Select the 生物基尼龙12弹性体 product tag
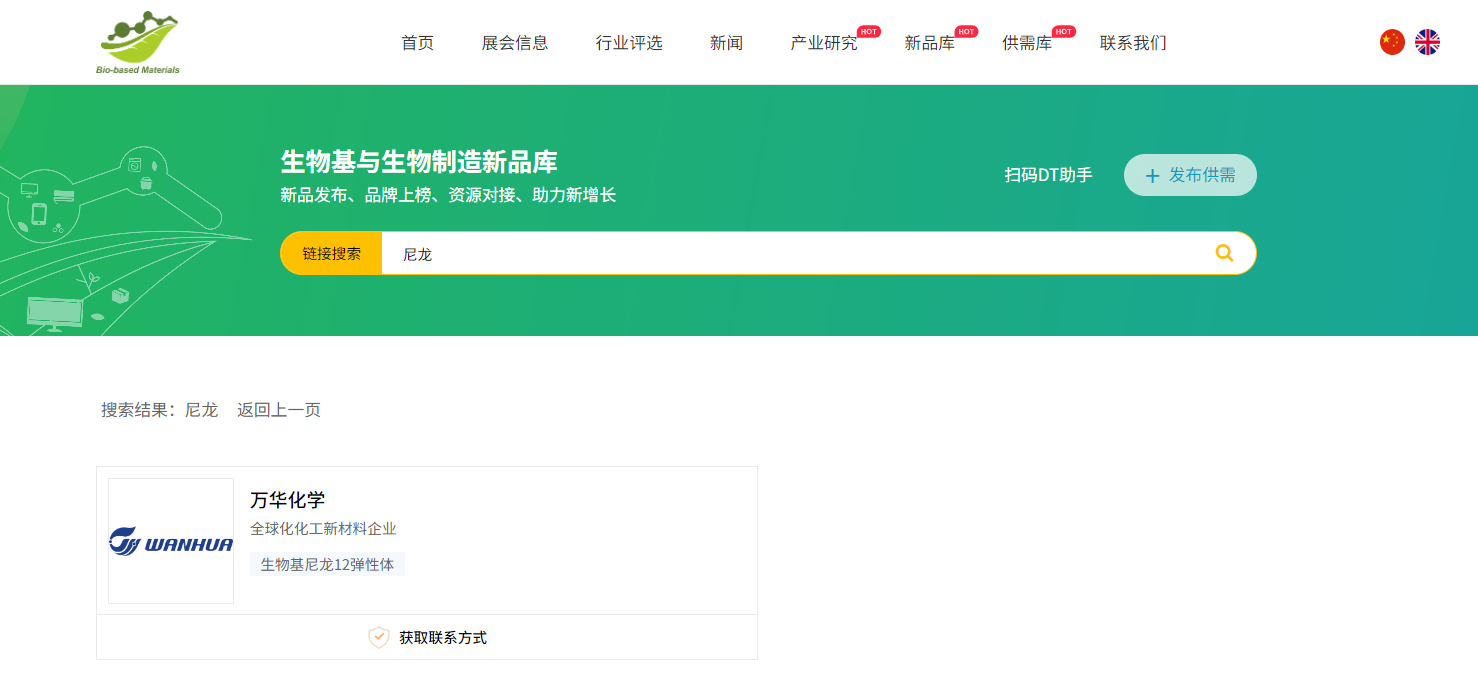1478x684 pixels. [x=327, y=564]
